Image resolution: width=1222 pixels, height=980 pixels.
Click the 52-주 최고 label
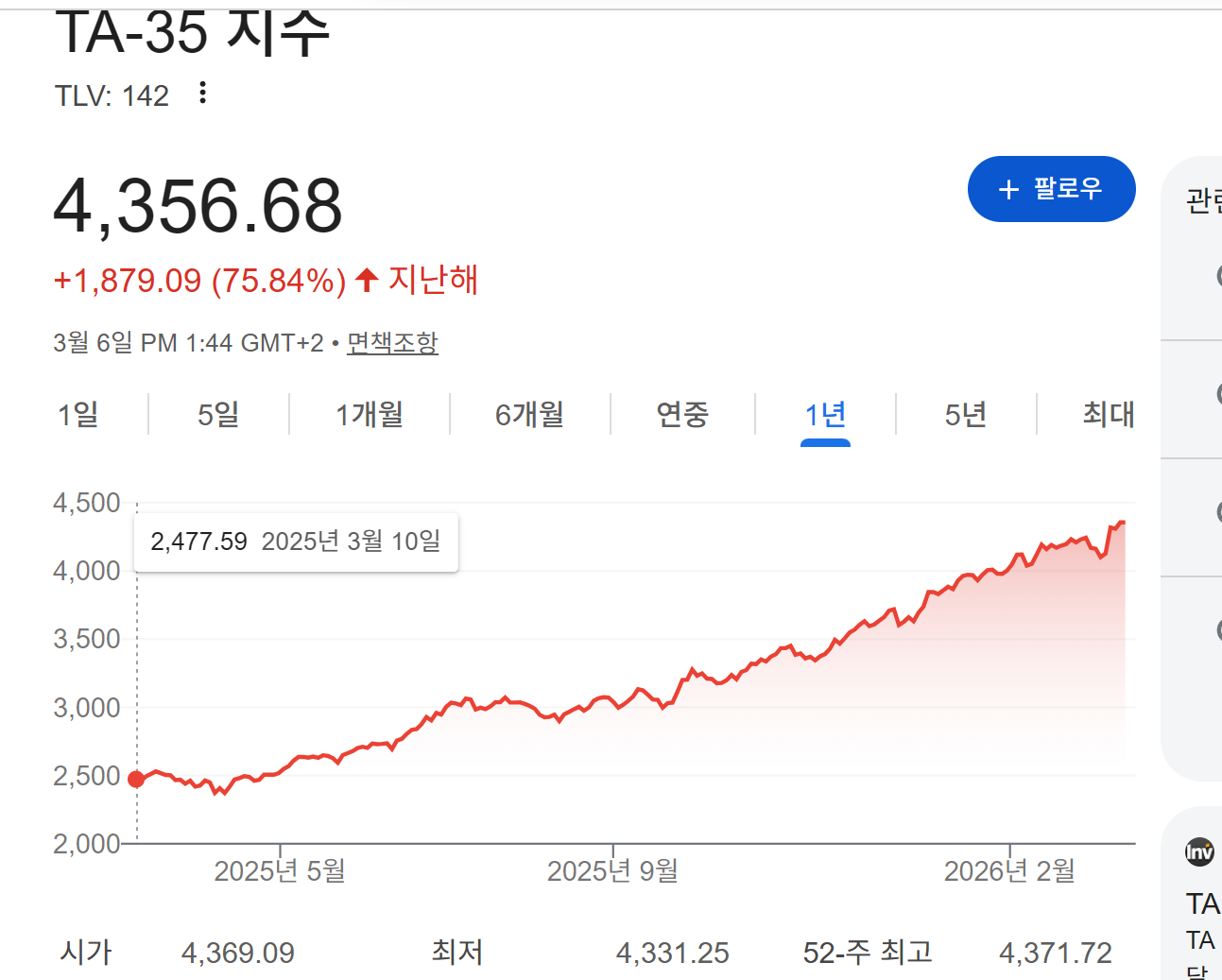coord(868,953)
